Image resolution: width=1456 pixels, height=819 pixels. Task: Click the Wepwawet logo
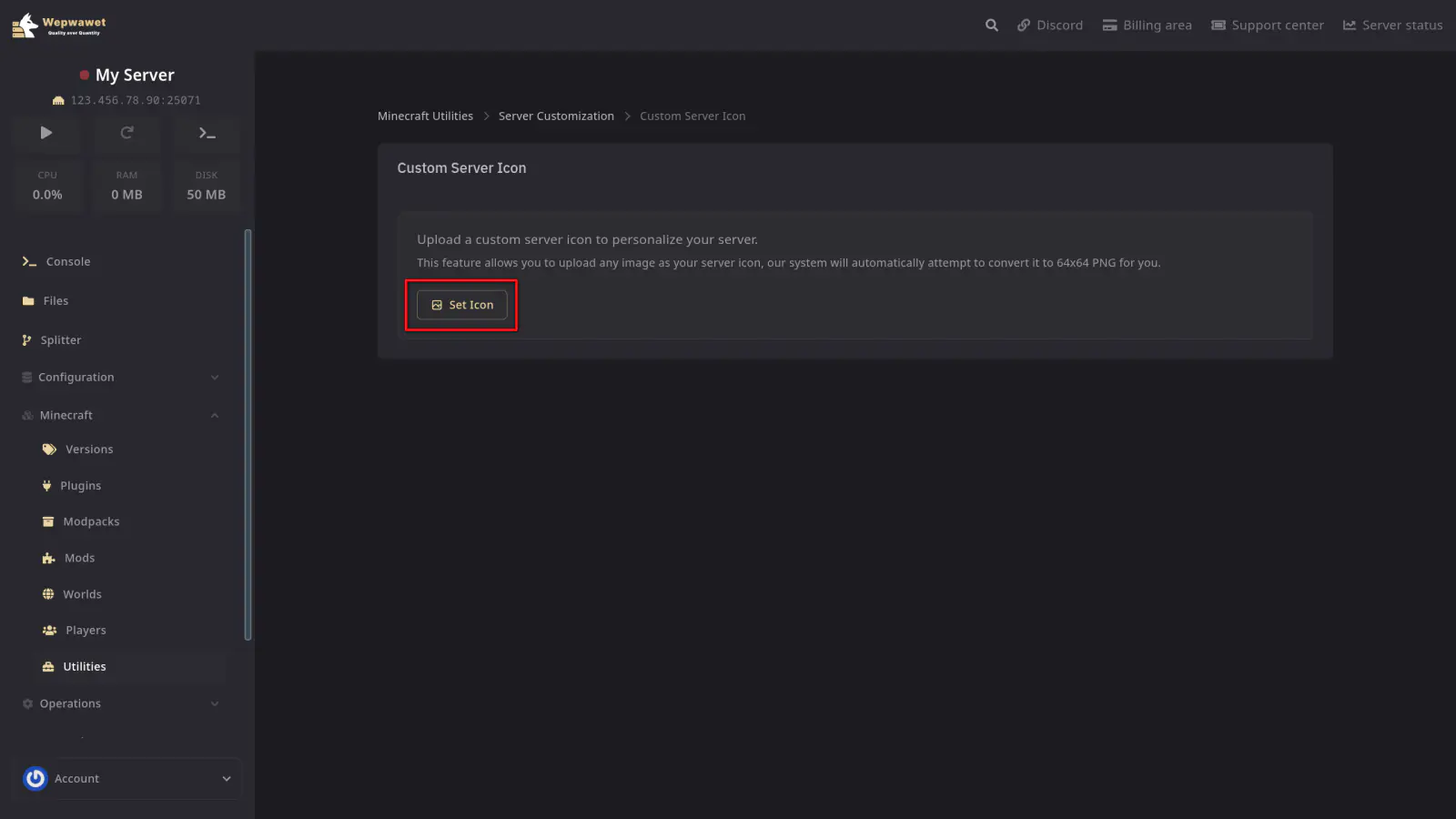pos(60,25)
